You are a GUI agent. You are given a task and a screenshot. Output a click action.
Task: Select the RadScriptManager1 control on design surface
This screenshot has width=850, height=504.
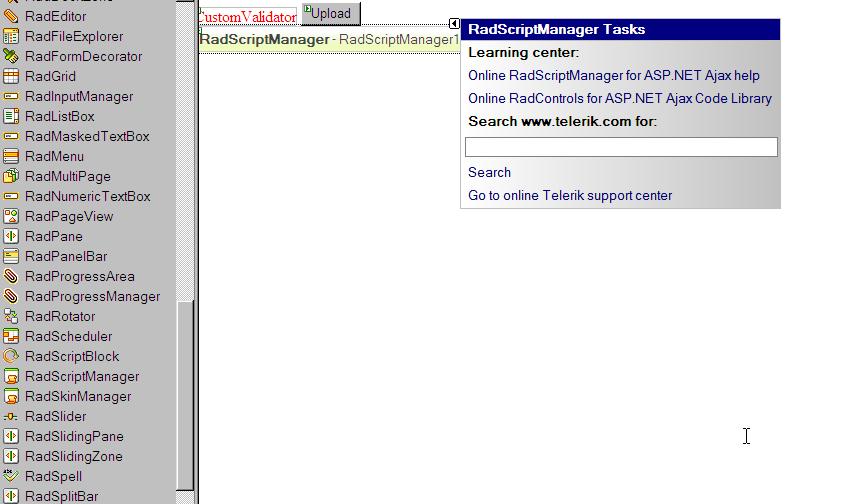329,40
